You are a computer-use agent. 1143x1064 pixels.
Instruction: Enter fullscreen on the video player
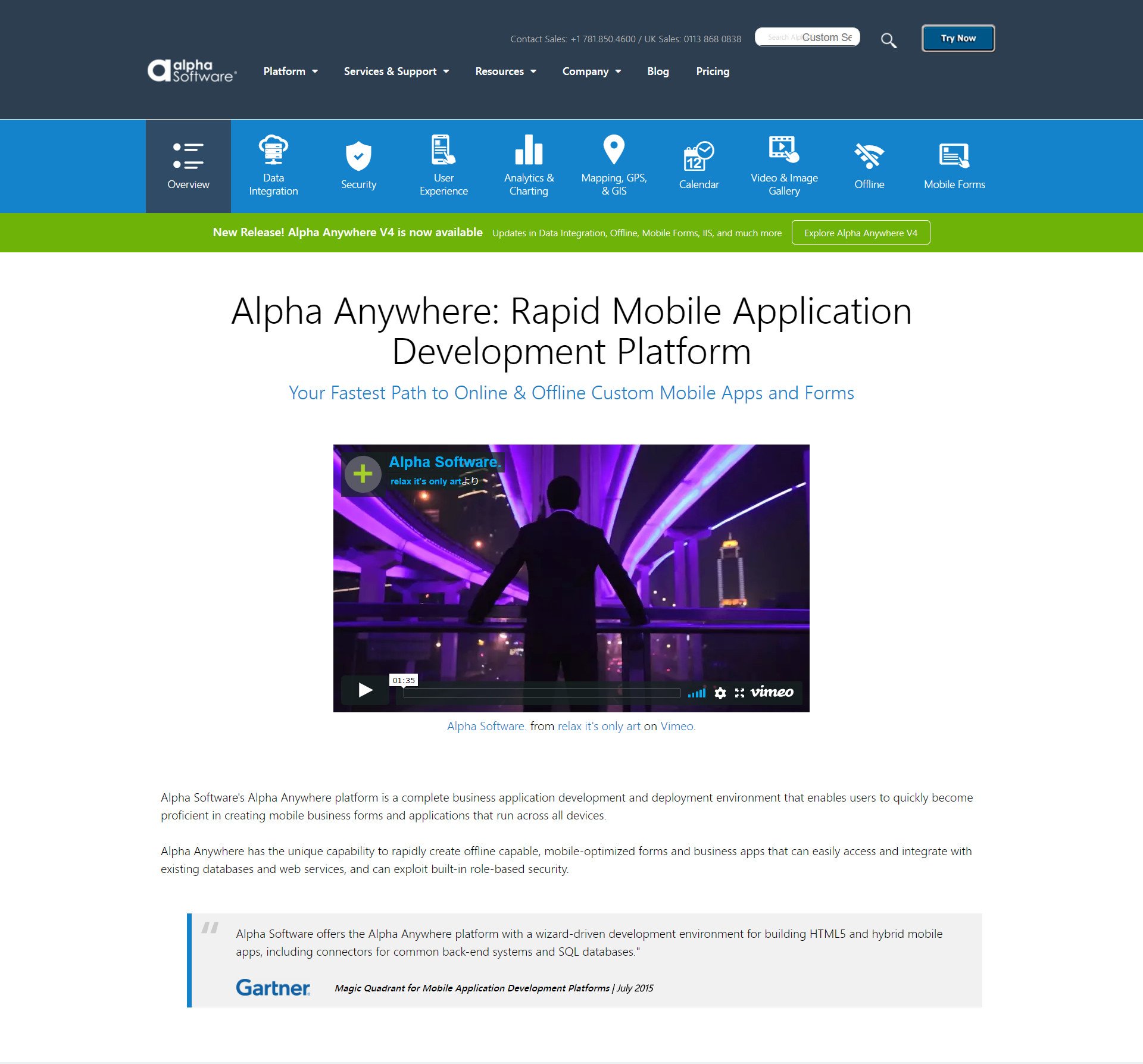tap(739, 693)
